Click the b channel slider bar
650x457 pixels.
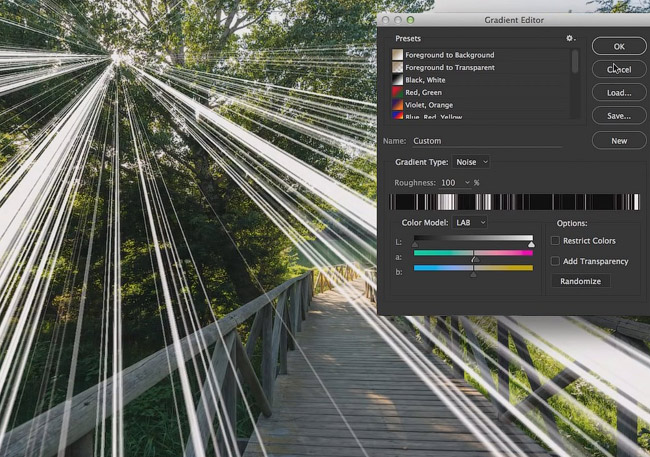point(473,268)
